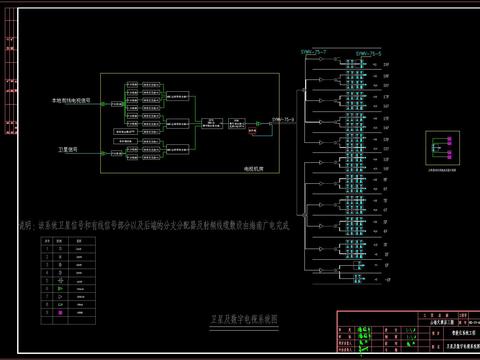480x360 pixels.
Task: Click green amplifier triangle on 卫星信号 input line
Action: point(104,153)
